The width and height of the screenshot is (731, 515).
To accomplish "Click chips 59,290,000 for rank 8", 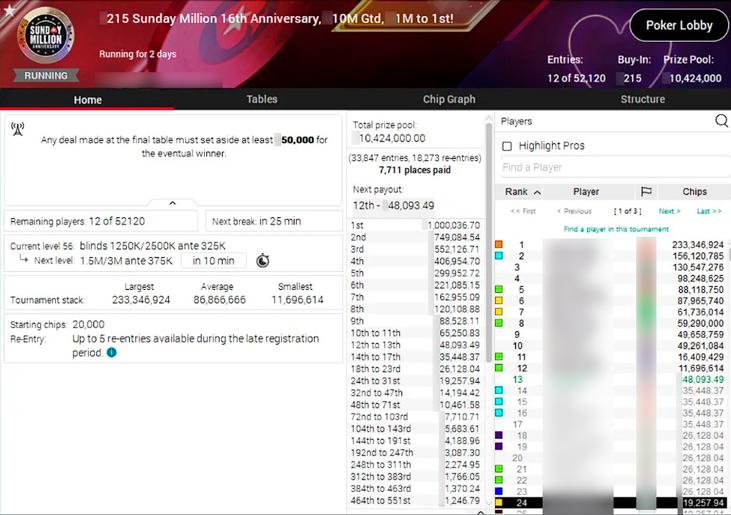I will click(x=700, y=323).
